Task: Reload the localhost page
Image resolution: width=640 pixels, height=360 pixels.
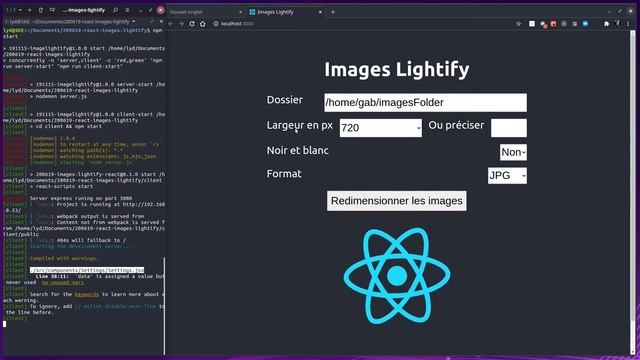Action: coord(192,24)
